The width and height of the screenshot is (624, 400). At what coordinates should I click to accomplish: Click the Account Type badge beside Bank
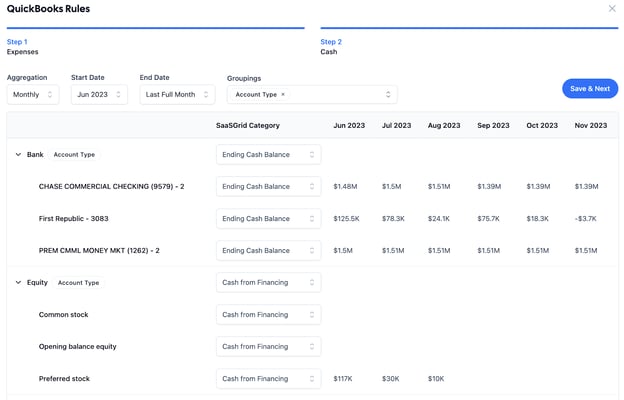click(x=74, y=154)
